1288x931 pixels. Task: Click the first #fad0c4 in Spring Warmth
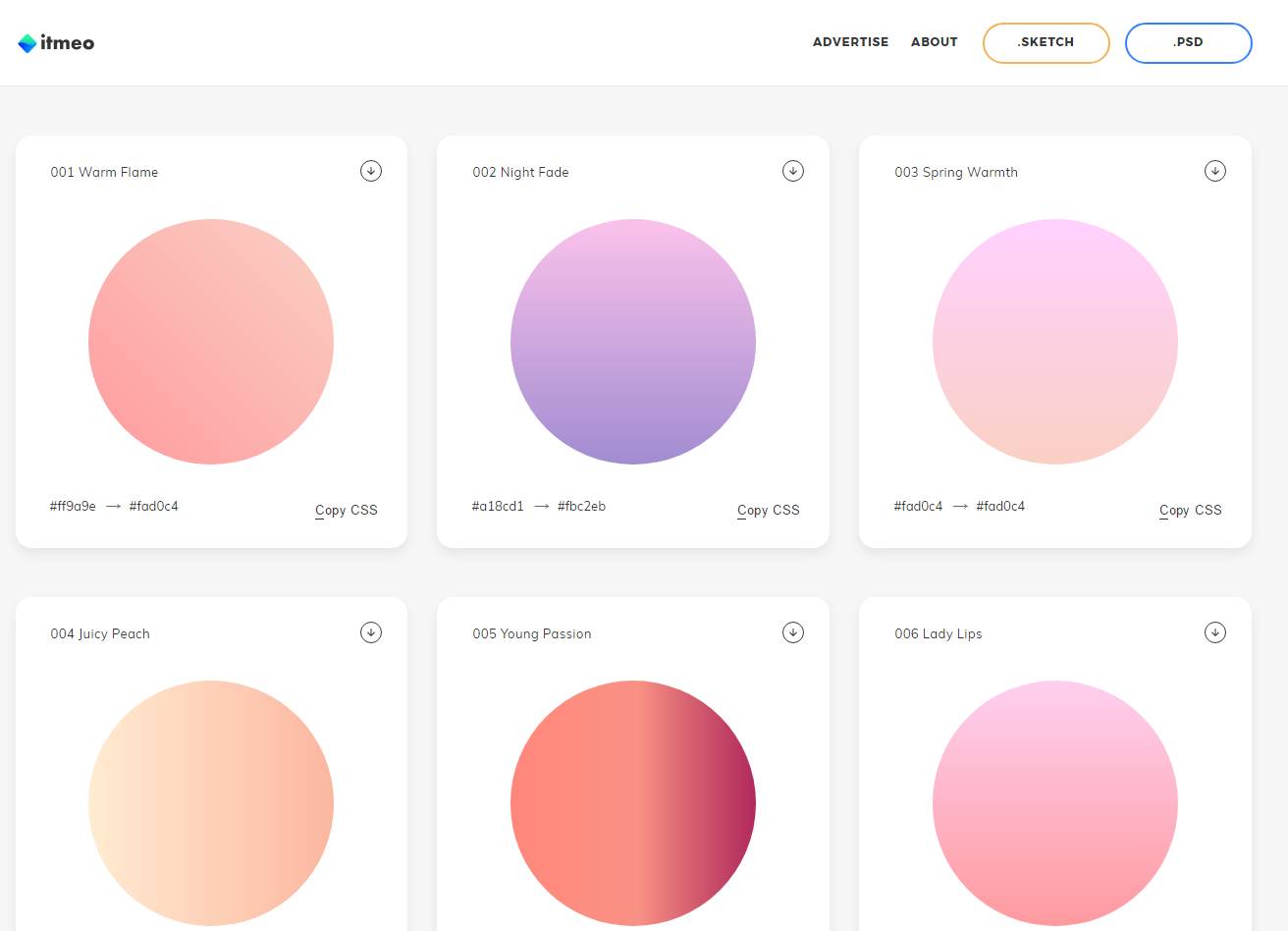click(918, 507)
